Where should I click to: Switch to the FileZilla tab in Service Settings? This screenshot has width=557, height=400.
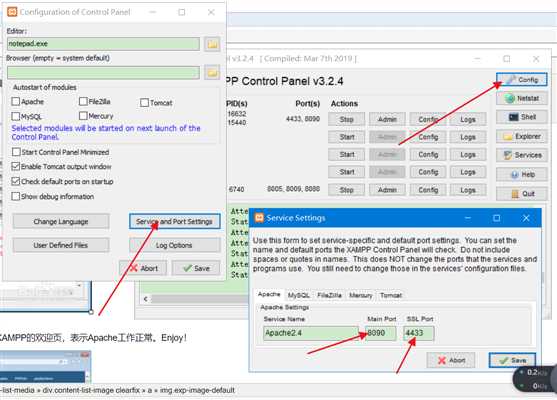click(x=329, y=295)
